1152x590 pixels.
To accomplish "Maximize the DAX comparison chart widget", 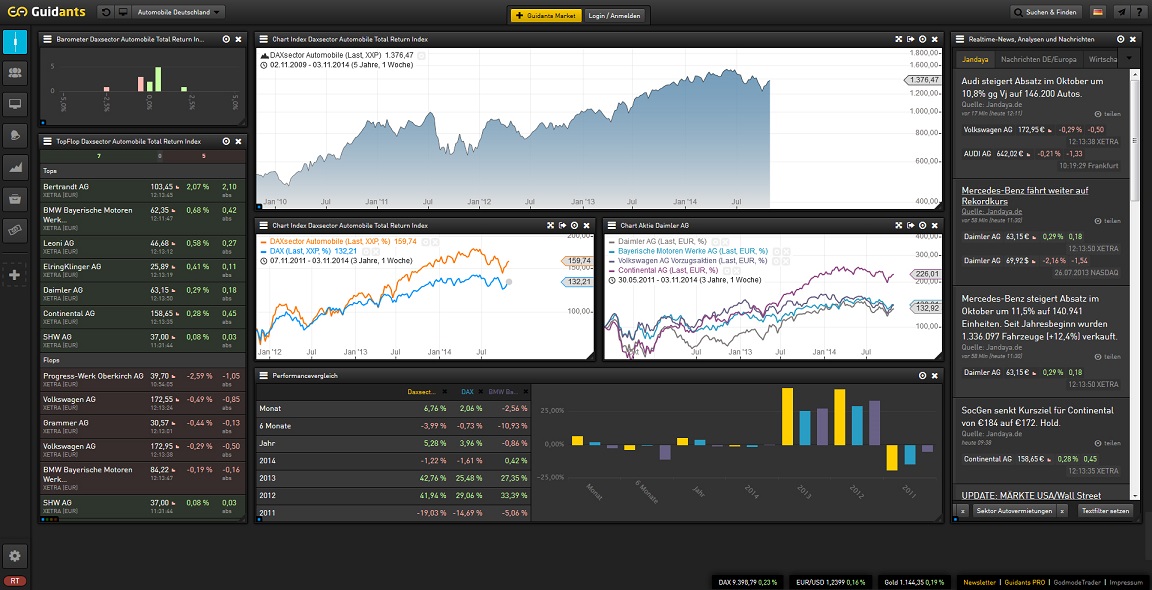I will tap(550, 226).
